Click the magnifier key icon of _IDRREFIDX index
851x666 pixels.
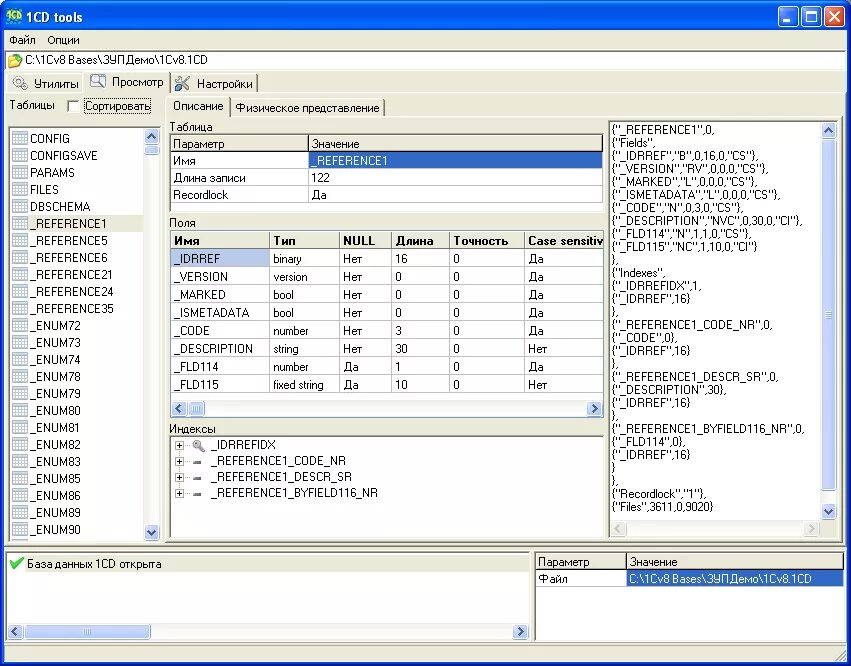pos(199,446)
